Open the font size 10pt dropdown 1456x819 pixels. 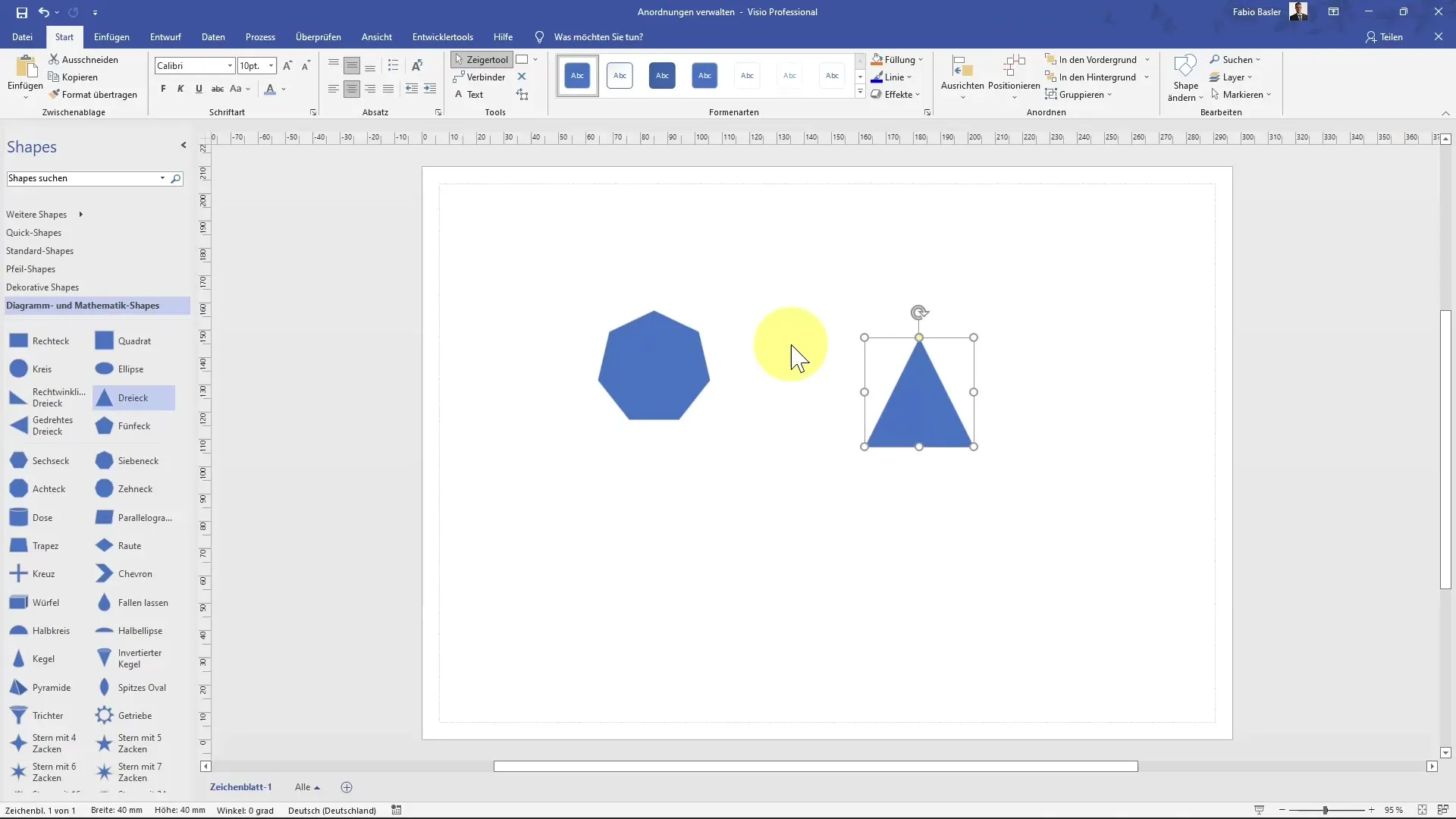click(x=271, y=66)
